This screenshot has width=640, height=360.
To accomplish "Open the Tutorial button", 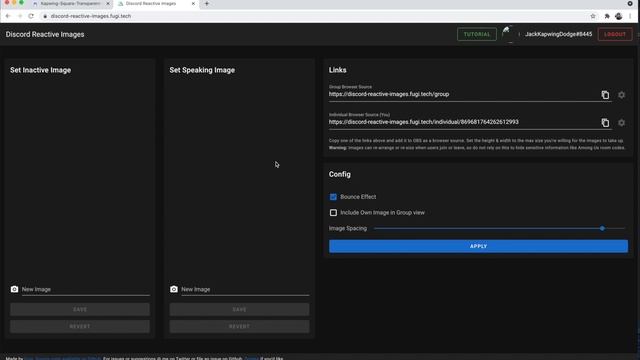I will point(477,34).
